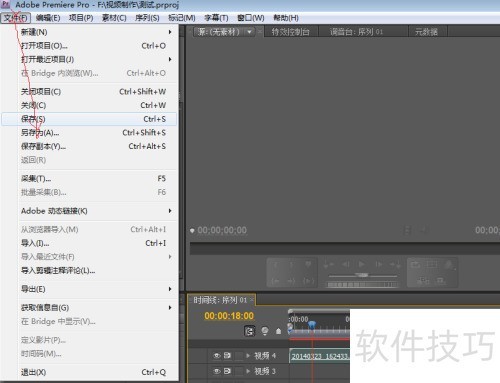Click the timeline timecode 00:00:18:00
500x383 pixels.
pos(229,316)
